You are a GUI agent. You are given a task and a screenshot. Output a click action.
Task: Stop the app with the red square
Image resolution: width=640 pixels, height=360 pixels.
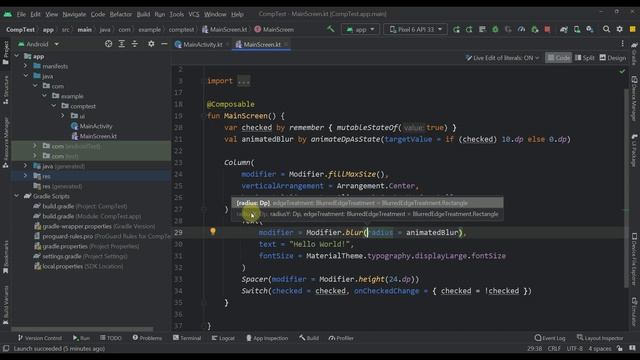(547, 29)
